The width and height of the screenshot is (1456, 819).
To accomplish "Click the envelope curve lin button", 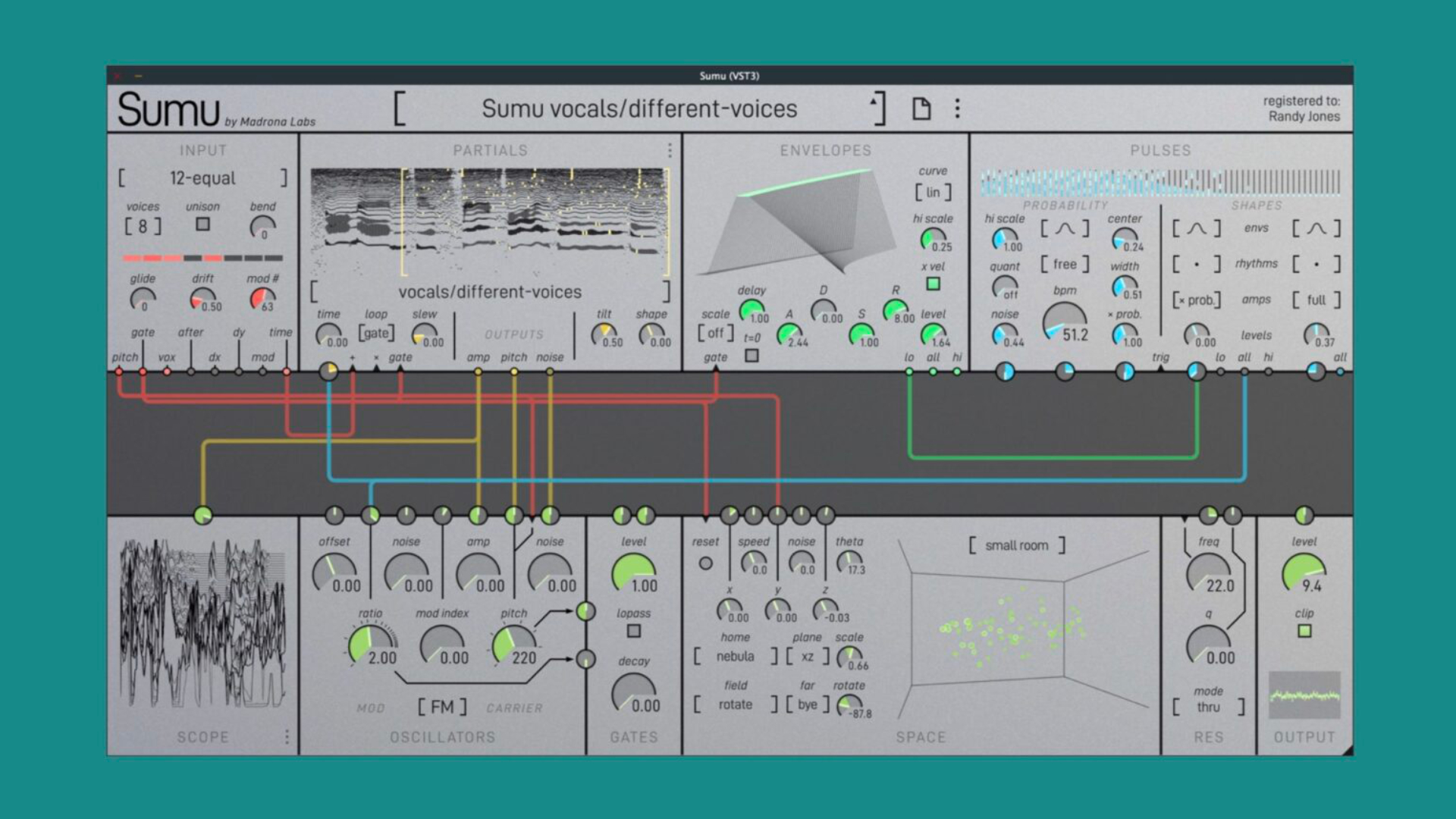I will [933, 193].
